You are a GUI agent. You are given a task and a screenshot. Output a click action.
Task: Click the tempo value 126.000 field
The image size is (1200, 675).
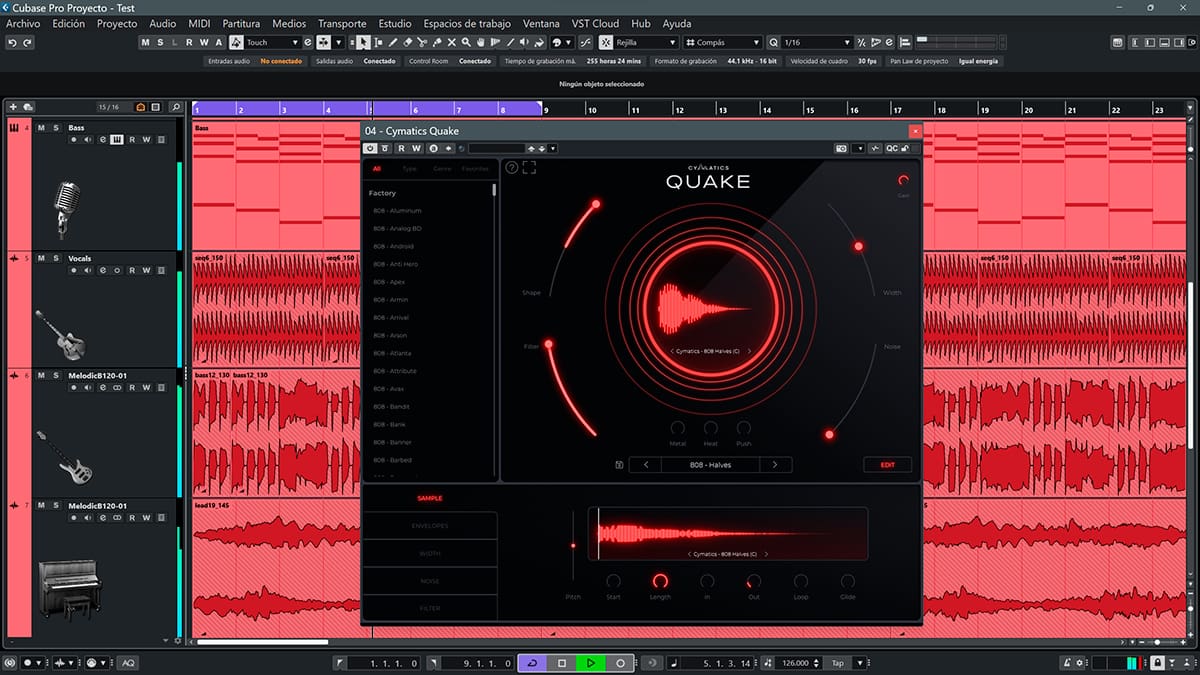pyautogui.click(x=796, y=663)
